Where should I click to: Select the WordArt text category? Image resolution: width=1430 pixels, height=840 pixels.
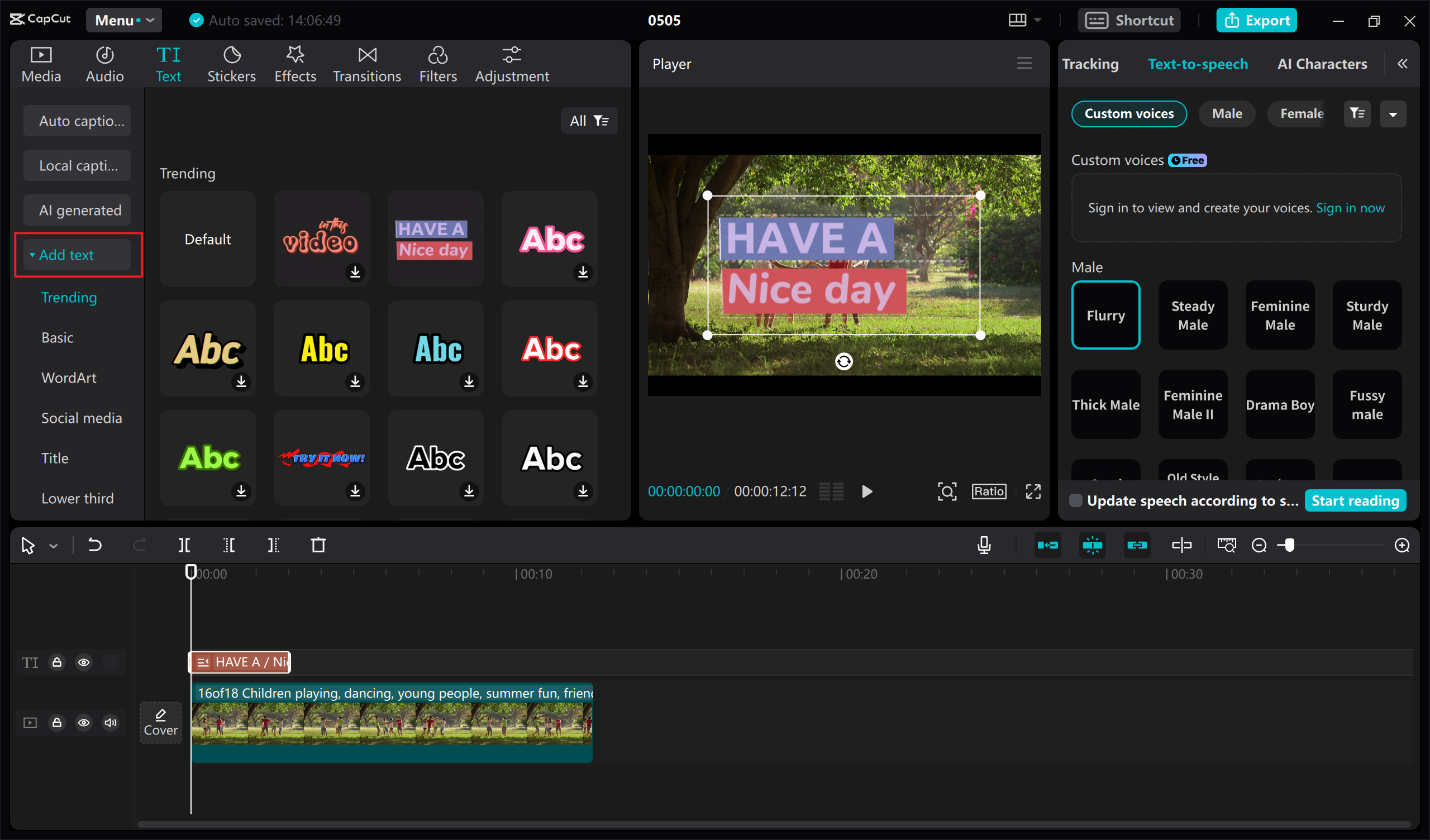[x=69, y=378]
